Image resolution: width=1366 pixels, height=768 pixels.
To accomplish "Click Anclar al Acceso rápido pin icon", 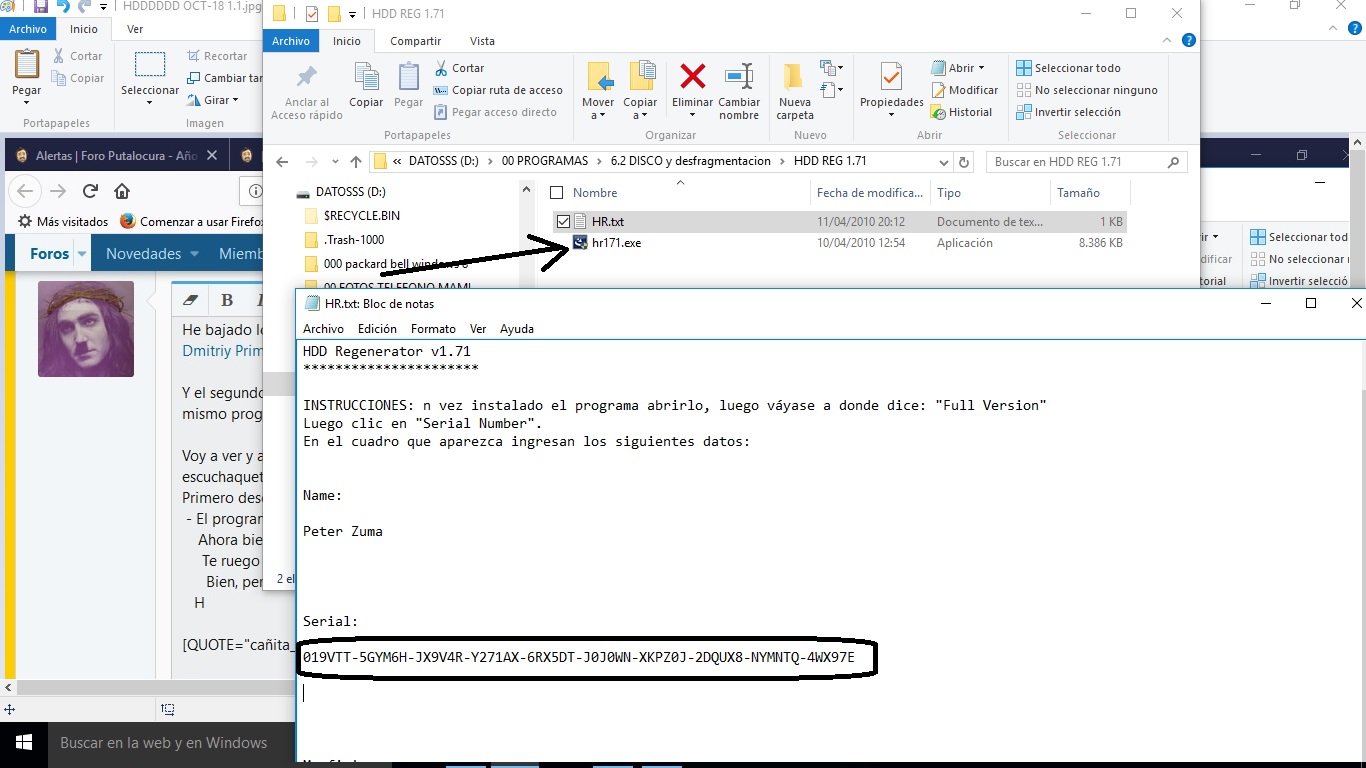I will (x=307, y=78).
